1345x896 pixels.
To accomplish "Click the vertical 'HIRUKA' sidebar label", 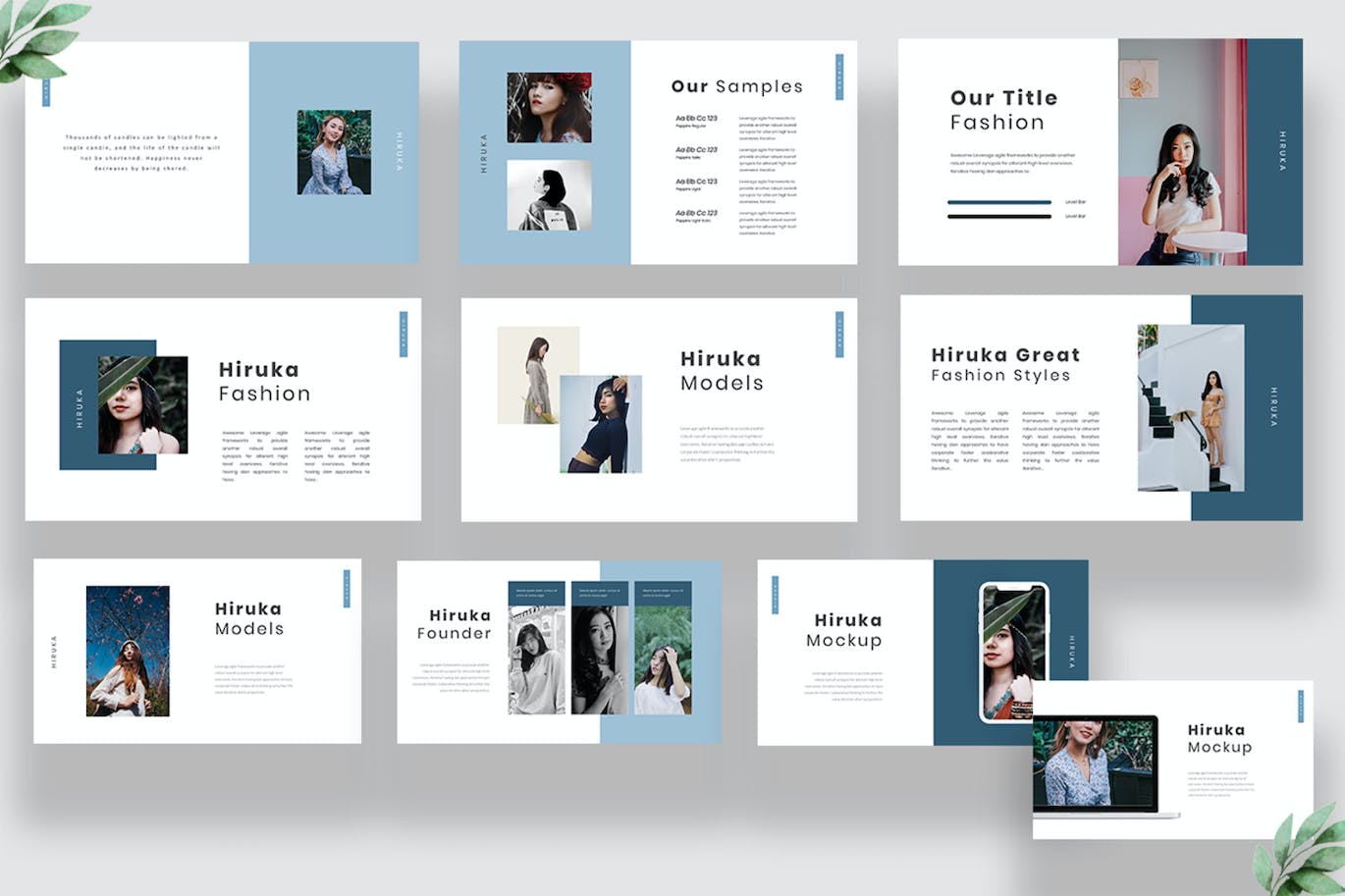I will coord(1280,152).
